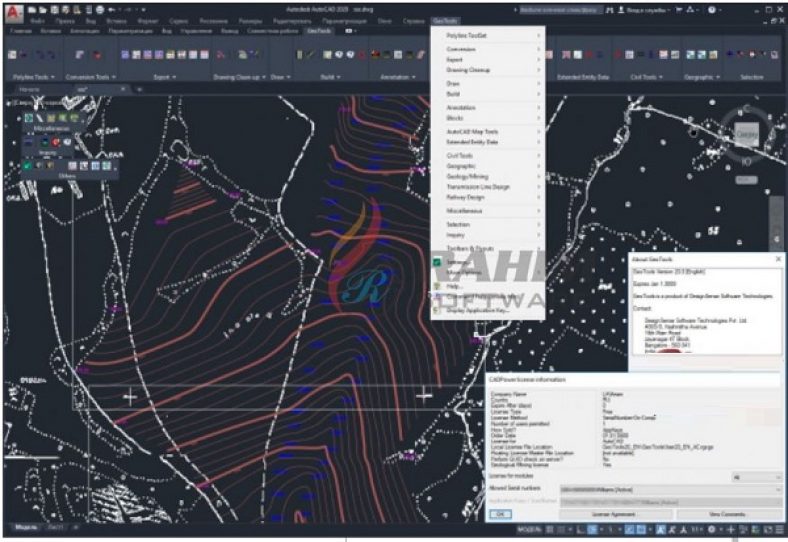
Task: Expand the Build panel dropdown
Action: (339, 77)
